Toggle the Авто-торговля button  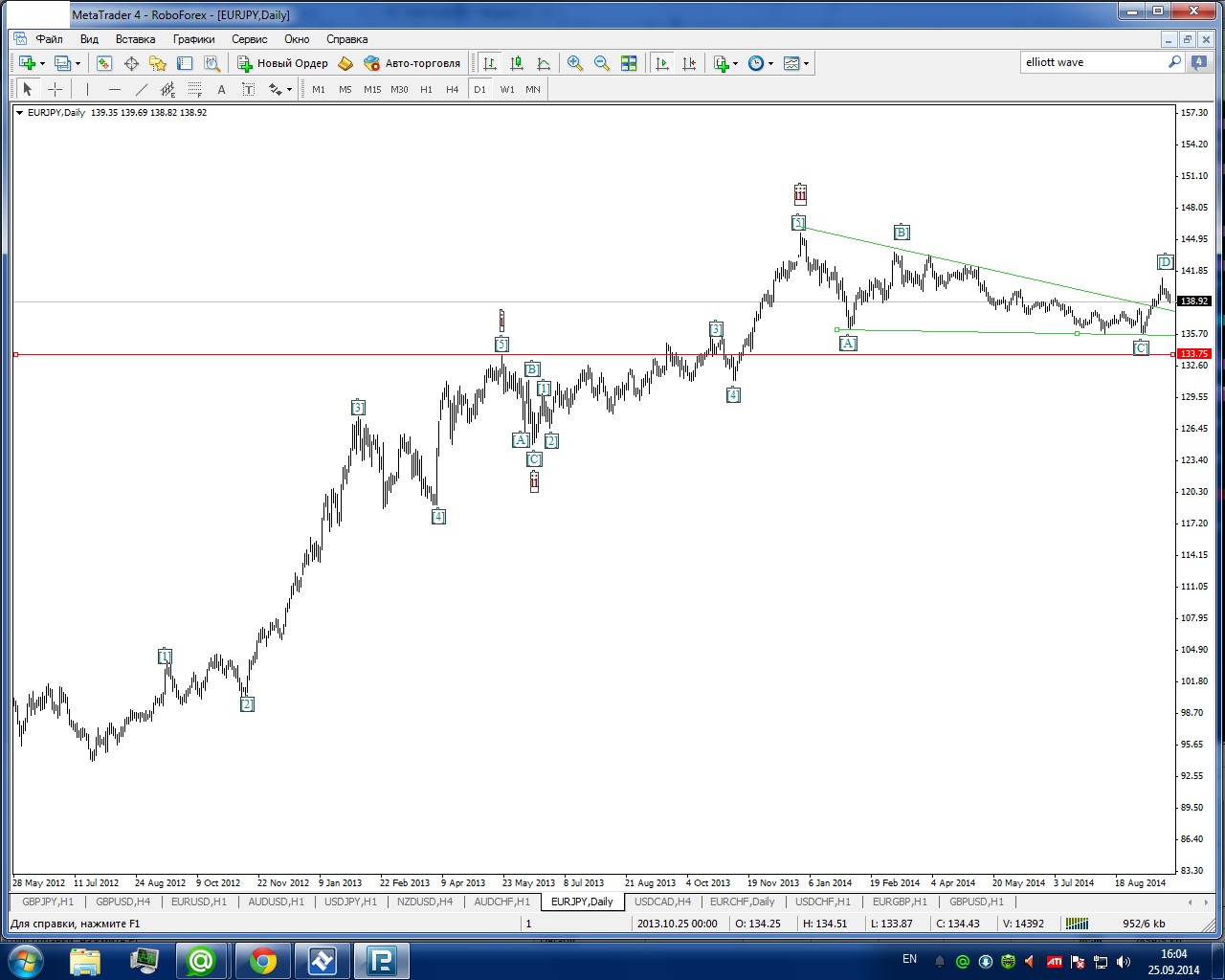[412, 63]
